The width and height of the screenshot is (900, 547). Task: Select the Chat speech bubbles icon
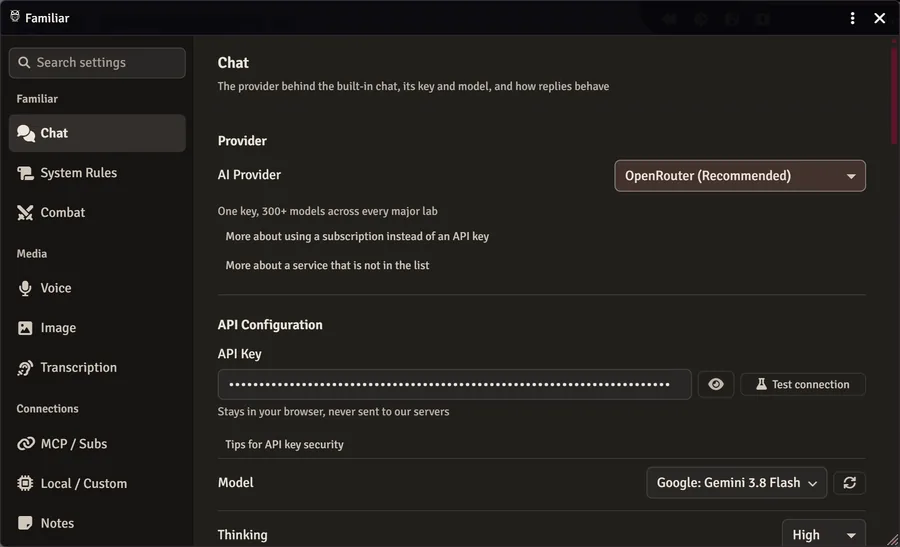[x=25, y=133]
